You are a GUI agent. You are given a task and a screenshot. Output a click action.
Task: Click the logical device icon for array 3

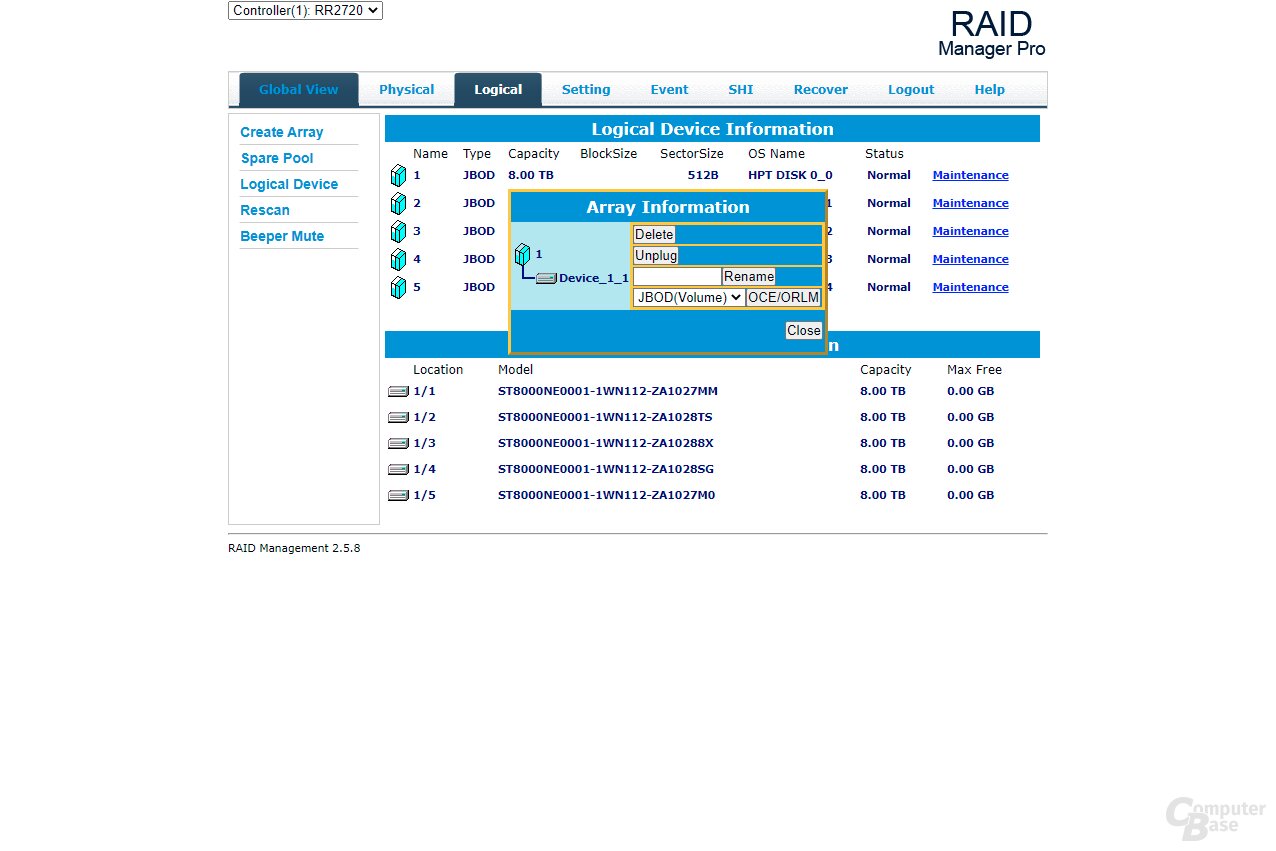click(398, 232)
